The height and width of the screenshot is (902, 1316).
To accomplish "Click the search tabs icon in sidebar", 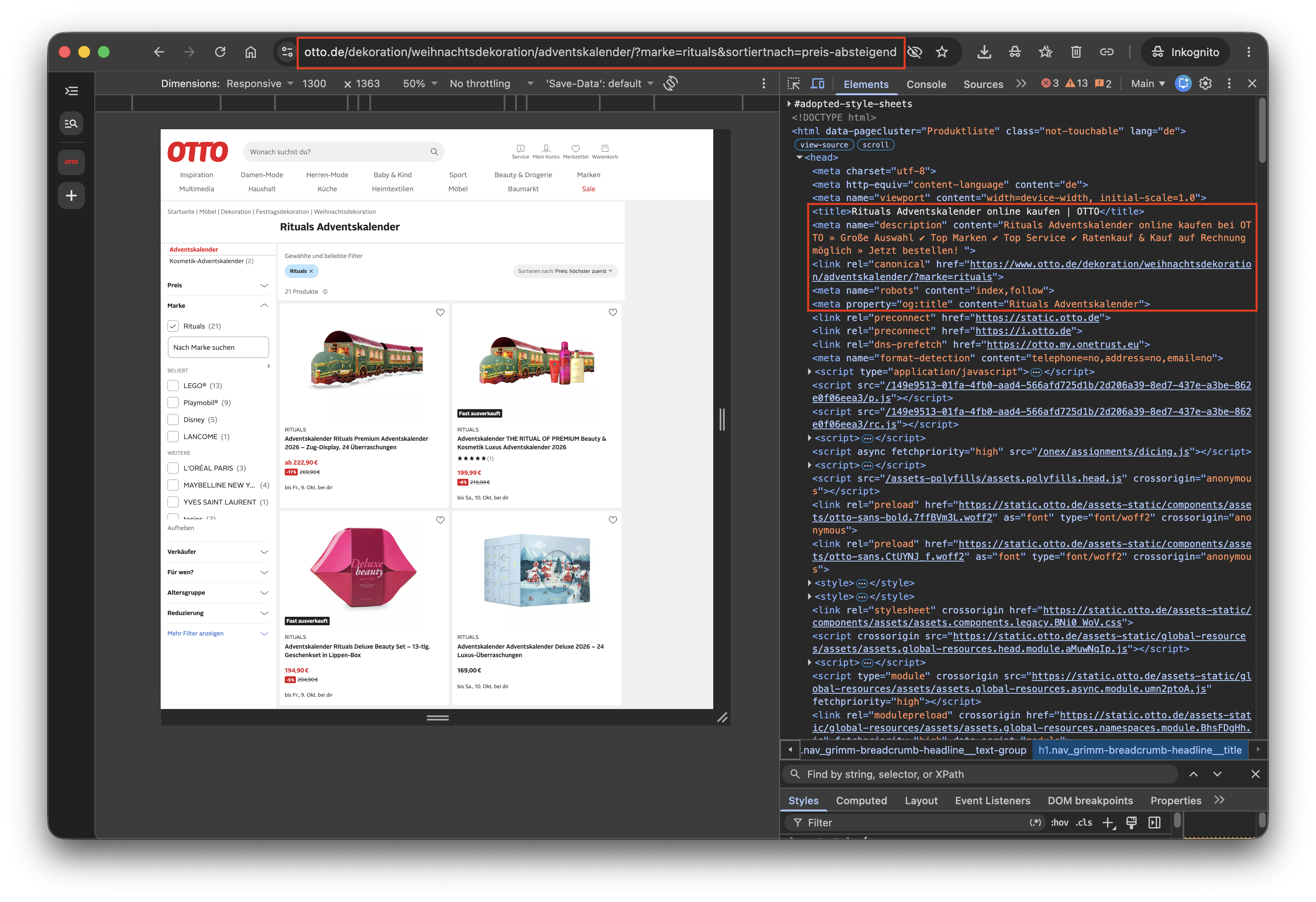I will [x=71, y=123].
